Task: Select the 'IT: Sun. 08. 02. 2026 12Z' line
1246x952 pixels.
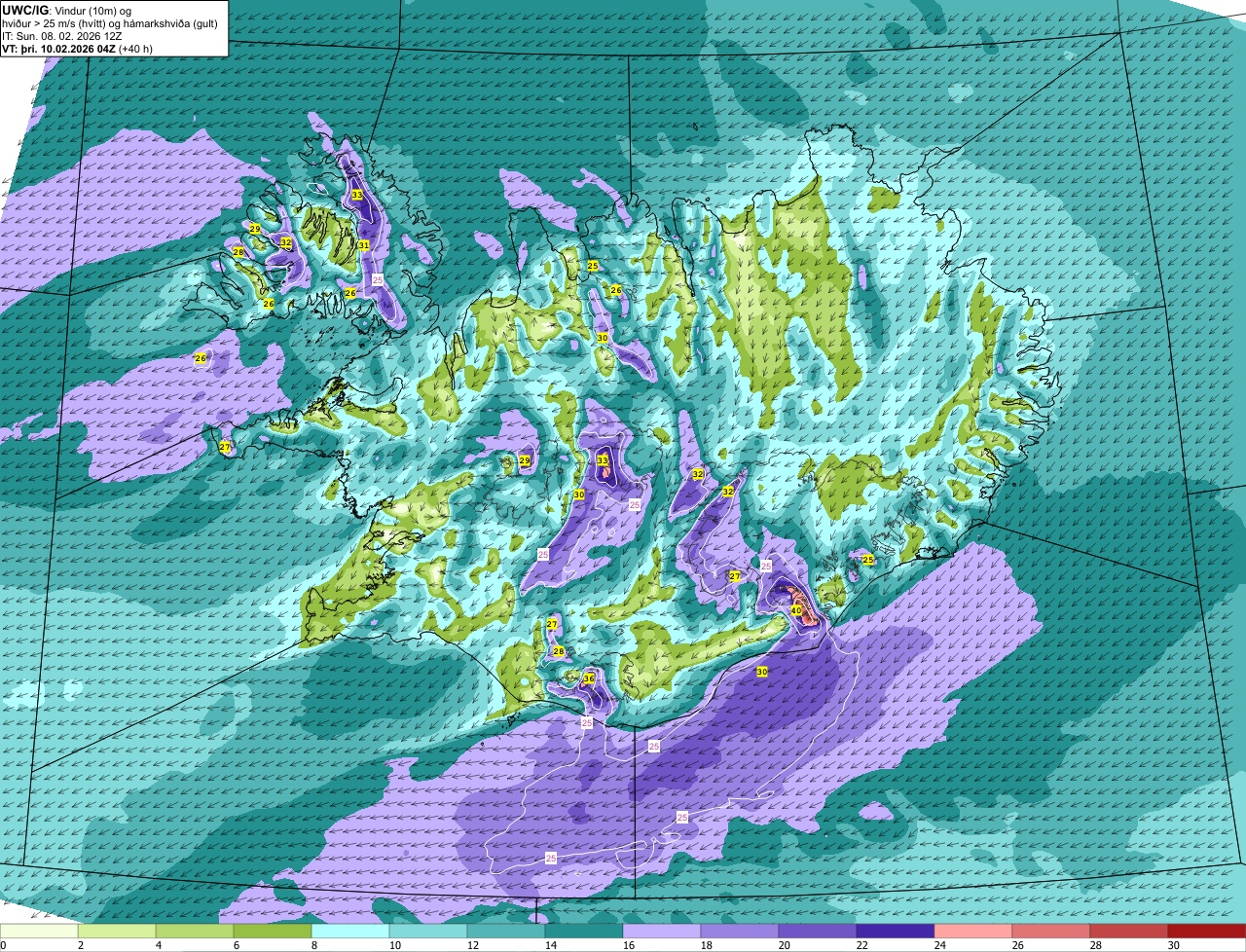Action: click(62, 35)
